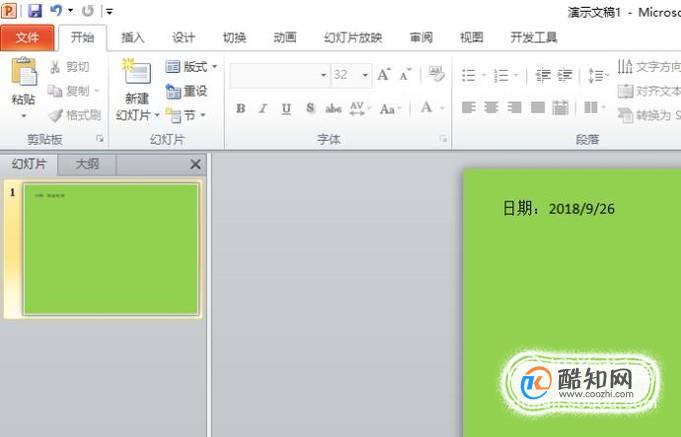This screenshot has height=437, width=681.
Task: Toggle Strikethrough formatting
Action: [333, 108]
